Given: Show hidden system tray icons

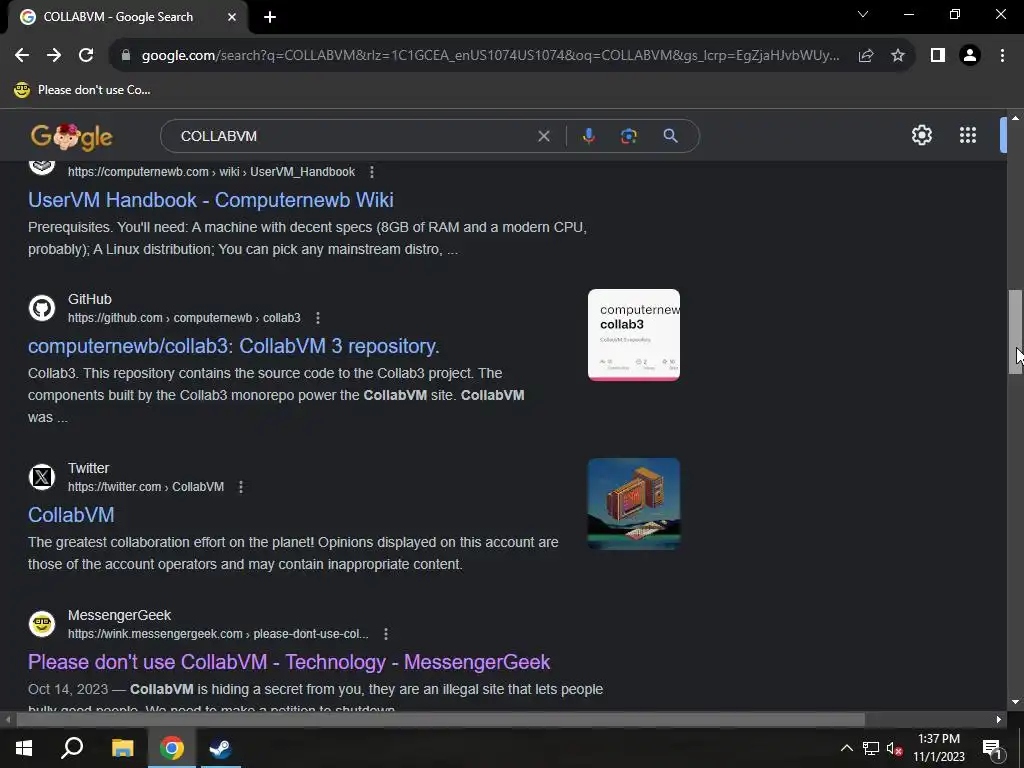Looking at the screenshot, I should point(846,748).
